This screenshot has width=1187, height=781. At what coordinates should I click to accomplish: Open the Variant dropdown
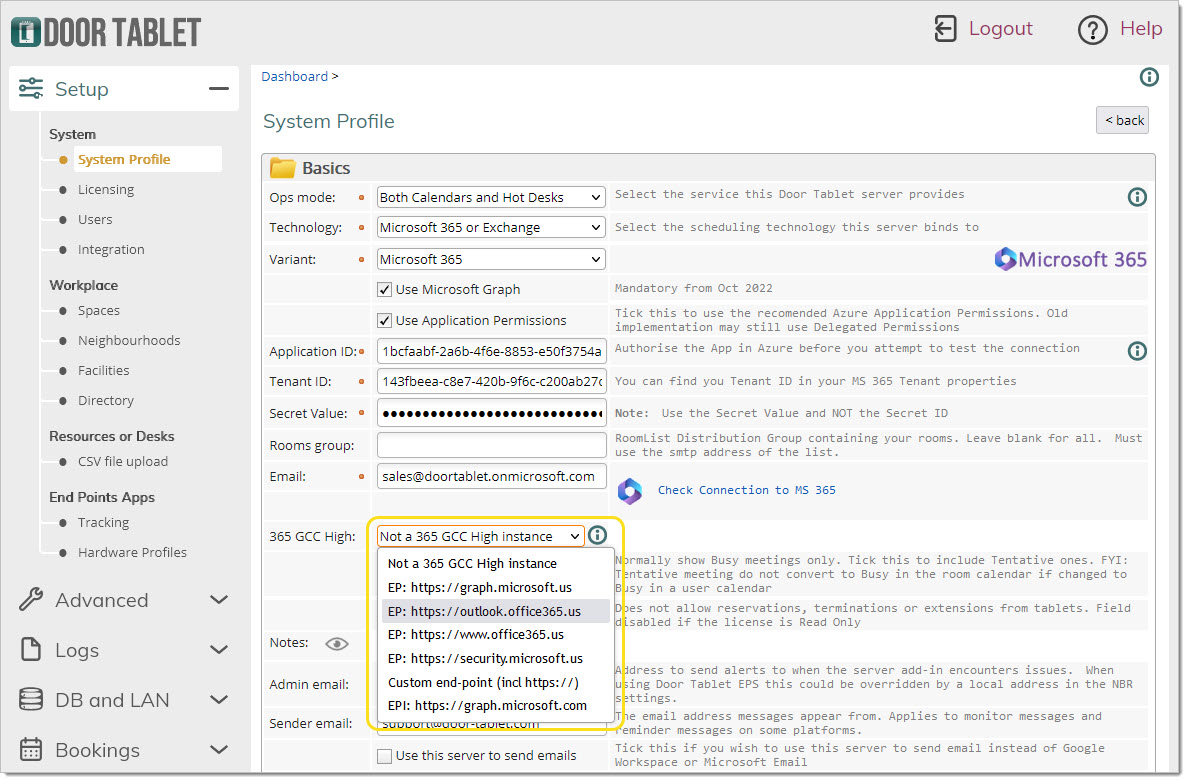[x=491, y=259]
